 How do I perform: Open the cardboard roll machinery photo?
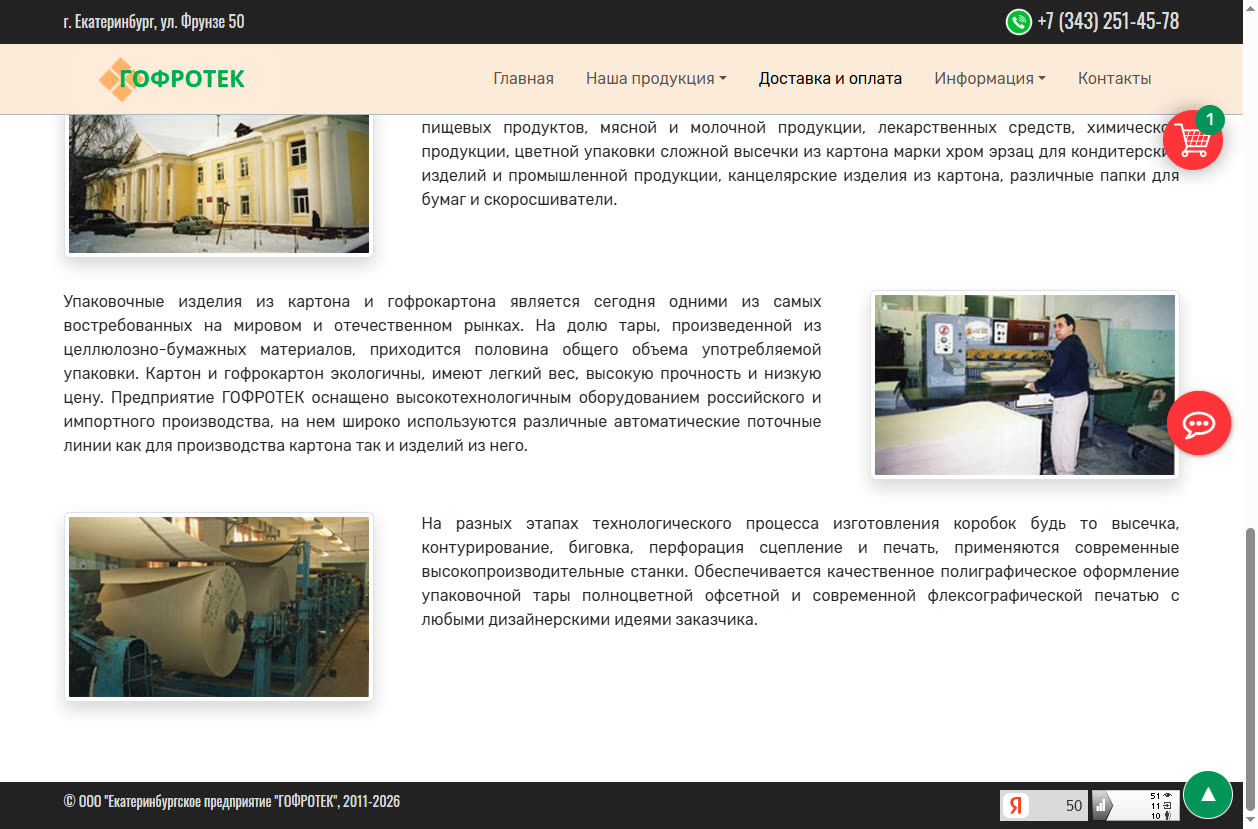[x=219, y=607]
